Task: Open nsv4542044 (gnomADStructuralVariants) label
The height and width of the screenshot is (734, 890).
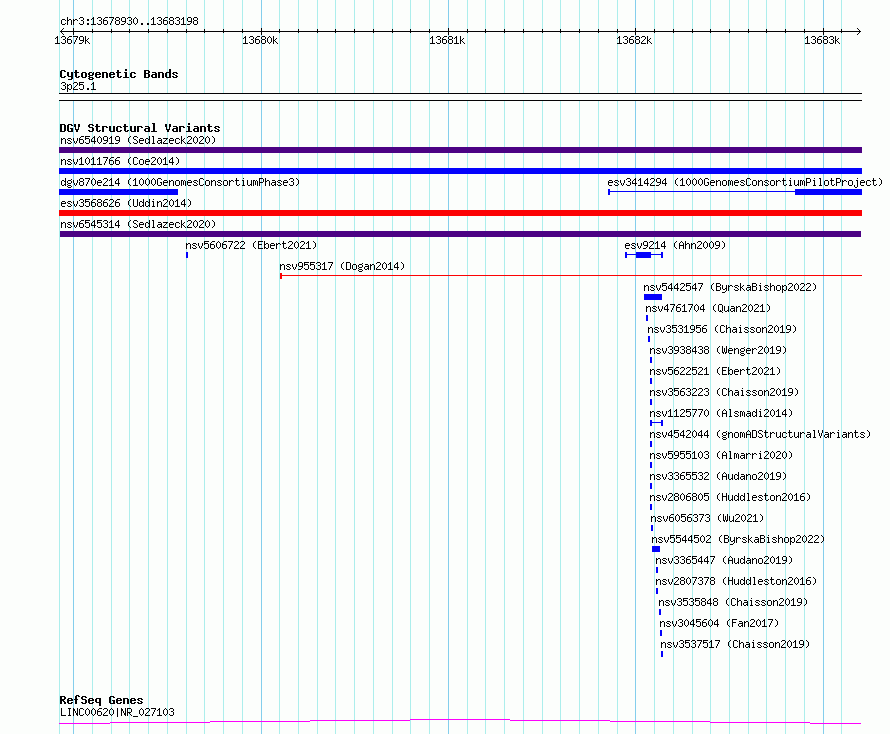Action: pos(760,434)
